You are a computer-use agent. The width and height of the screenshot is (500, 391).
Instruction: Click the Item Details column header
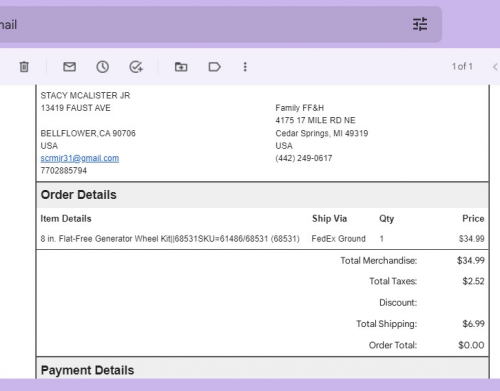pos(66,219)
